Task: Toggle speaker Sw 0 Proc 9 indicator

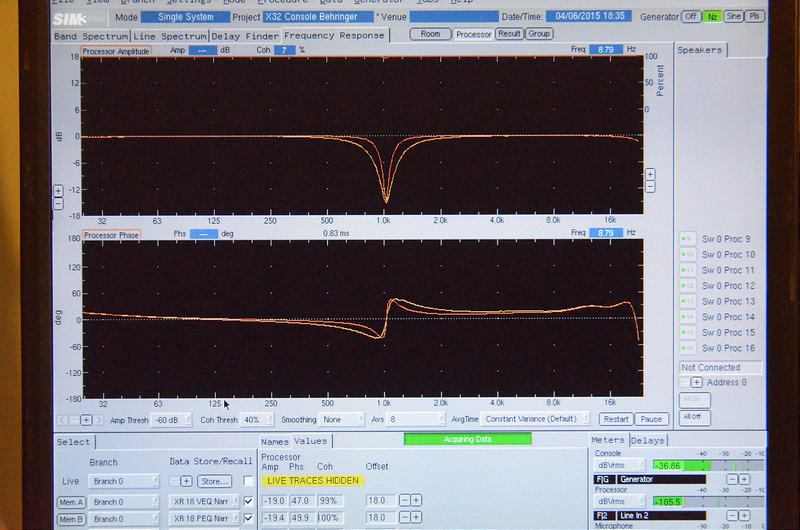Action: (687, 239)
